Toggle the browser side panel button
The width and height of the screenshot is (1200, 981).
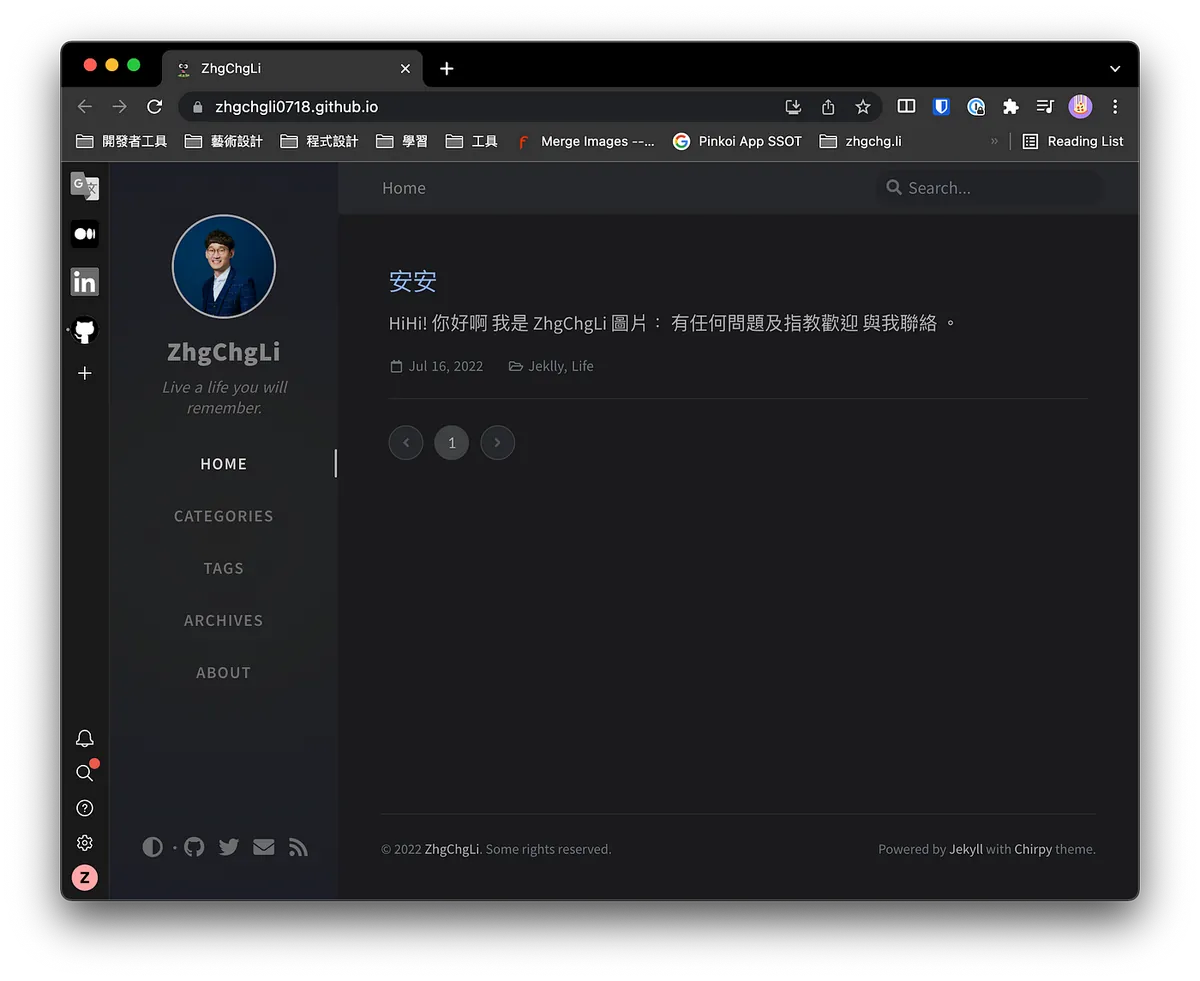coord(906,107)
